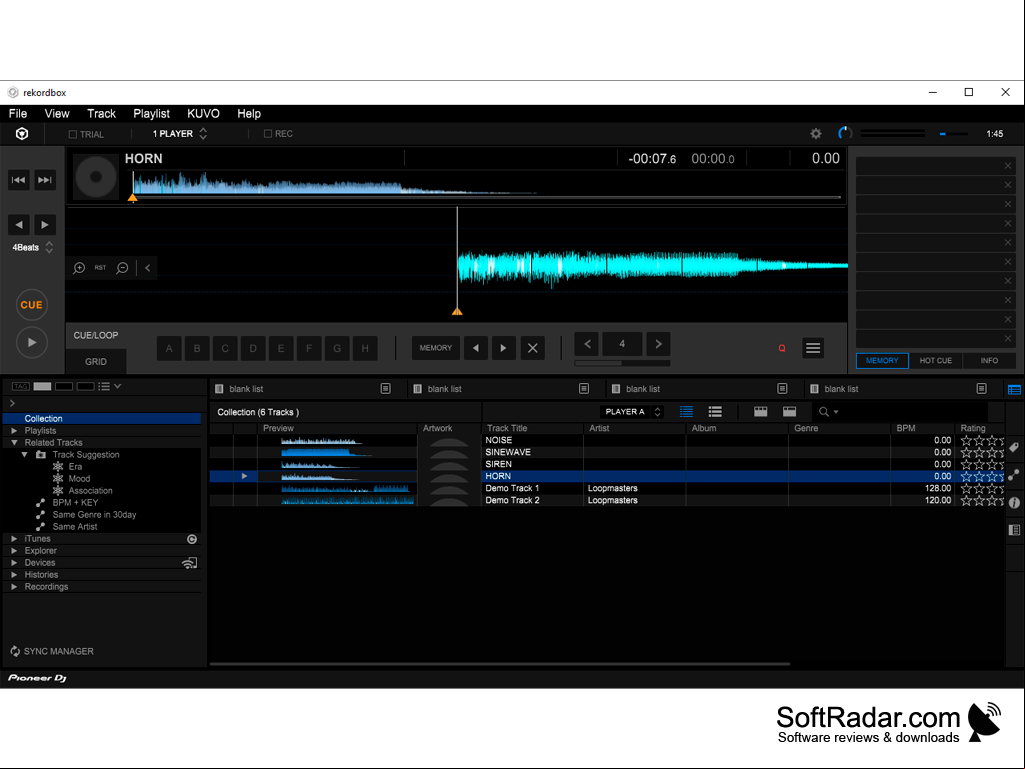
Task: Expand the iTunes node
Action: click(14, 539)
